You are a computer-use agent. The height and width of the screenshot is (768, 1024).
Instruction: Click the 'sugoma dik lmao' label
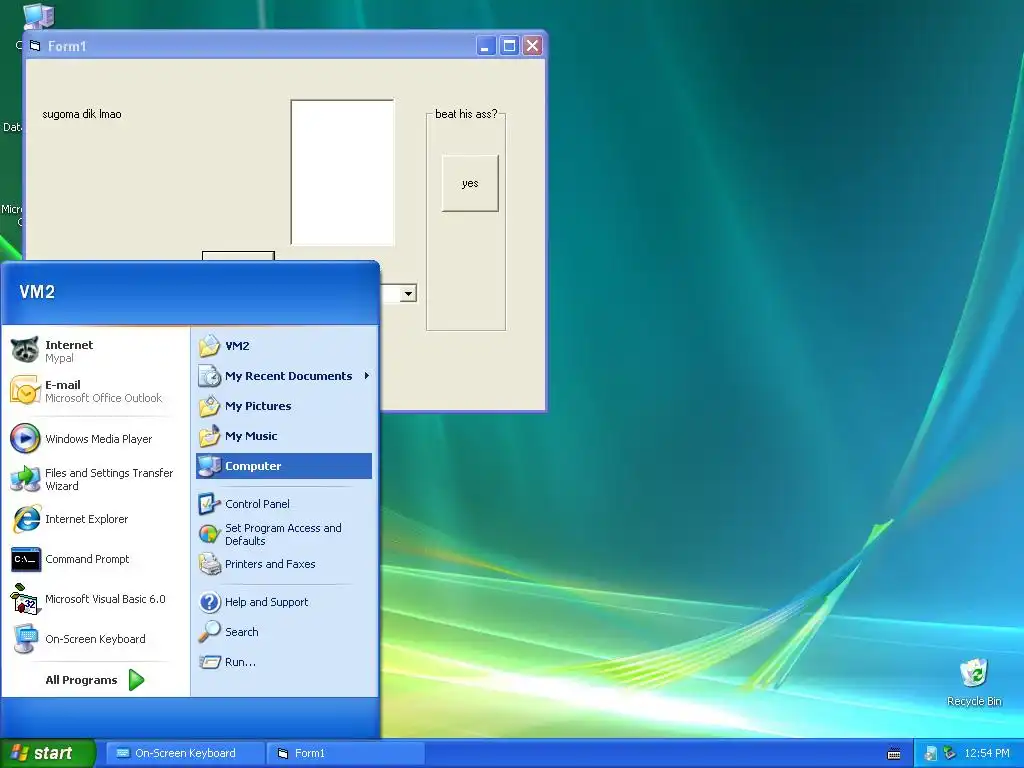click(82, 114)
